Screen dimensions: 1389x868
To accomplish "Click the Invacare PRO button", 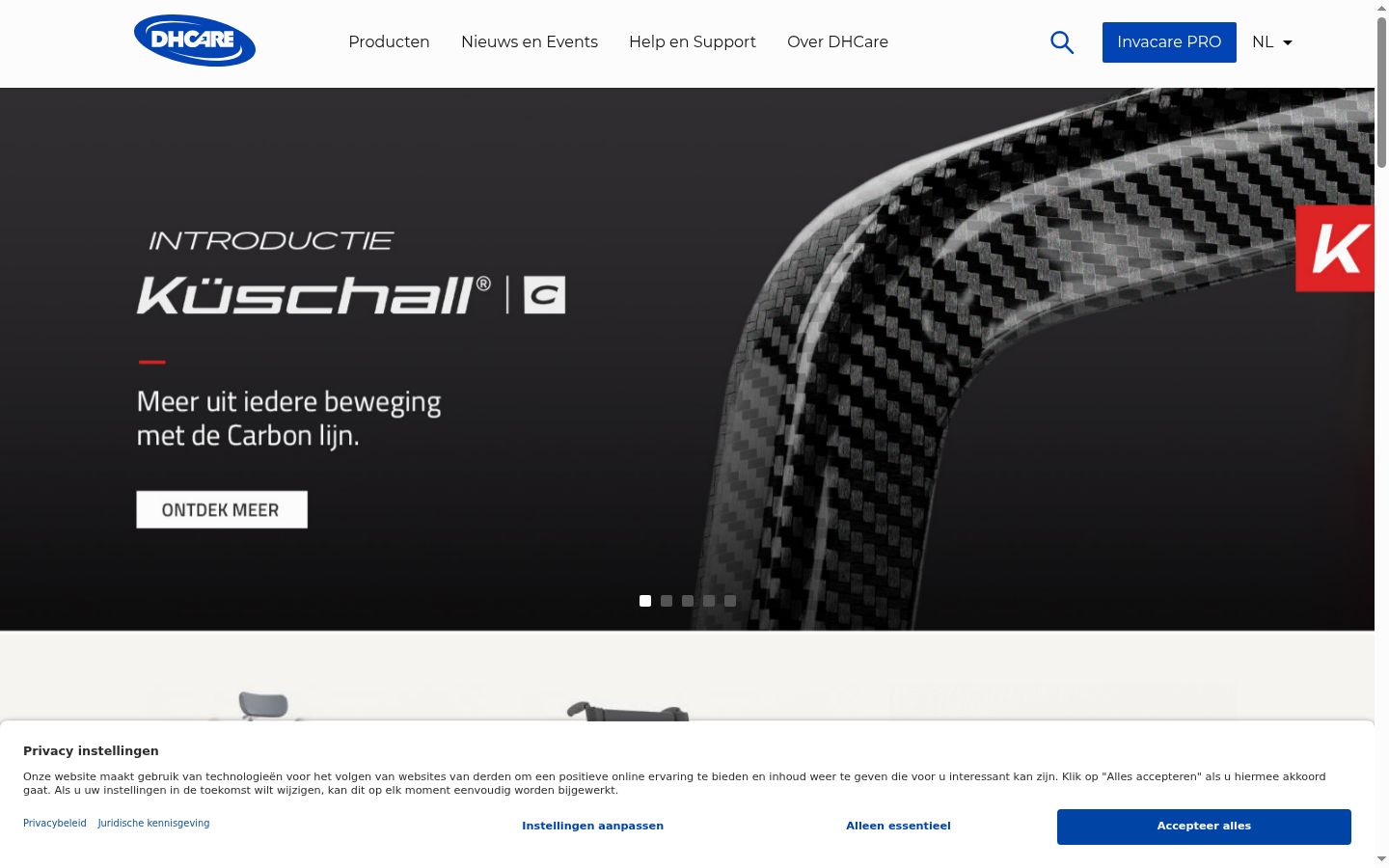I will tap(1169, 42).
